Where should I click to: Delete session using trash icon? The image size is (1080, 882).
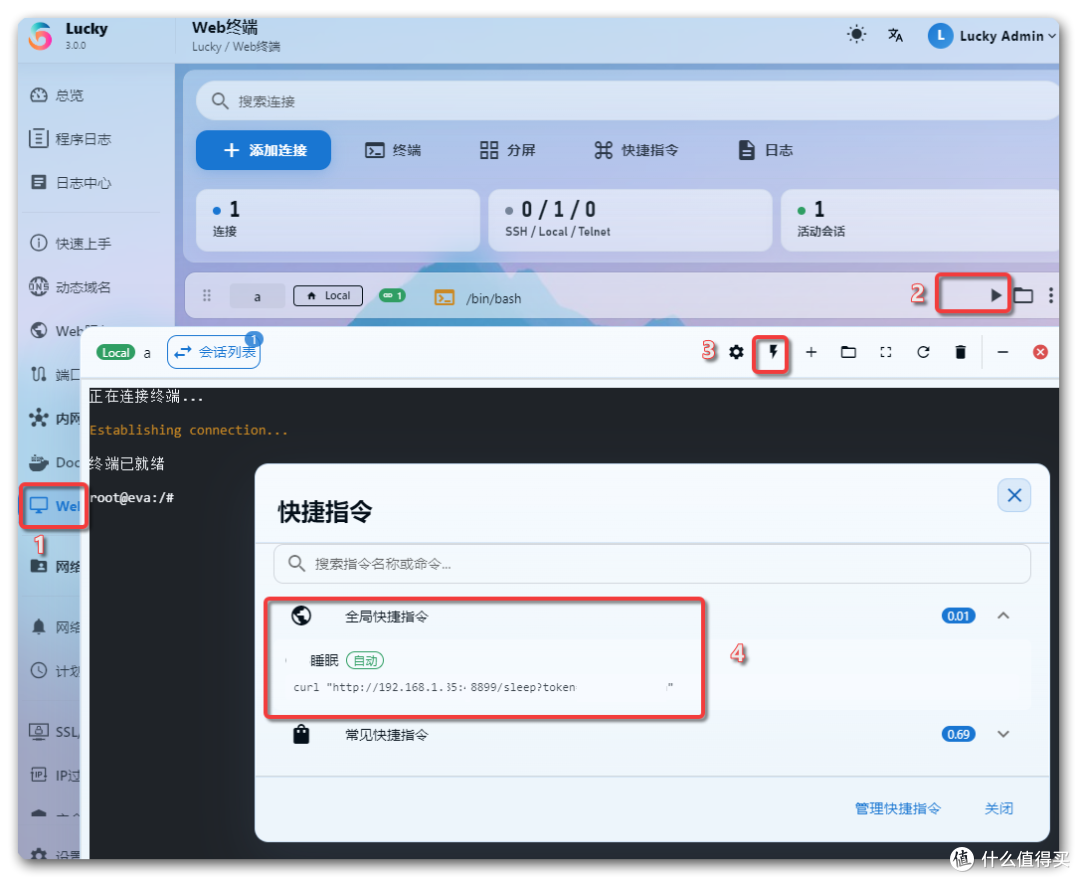(x=960, y=353)
